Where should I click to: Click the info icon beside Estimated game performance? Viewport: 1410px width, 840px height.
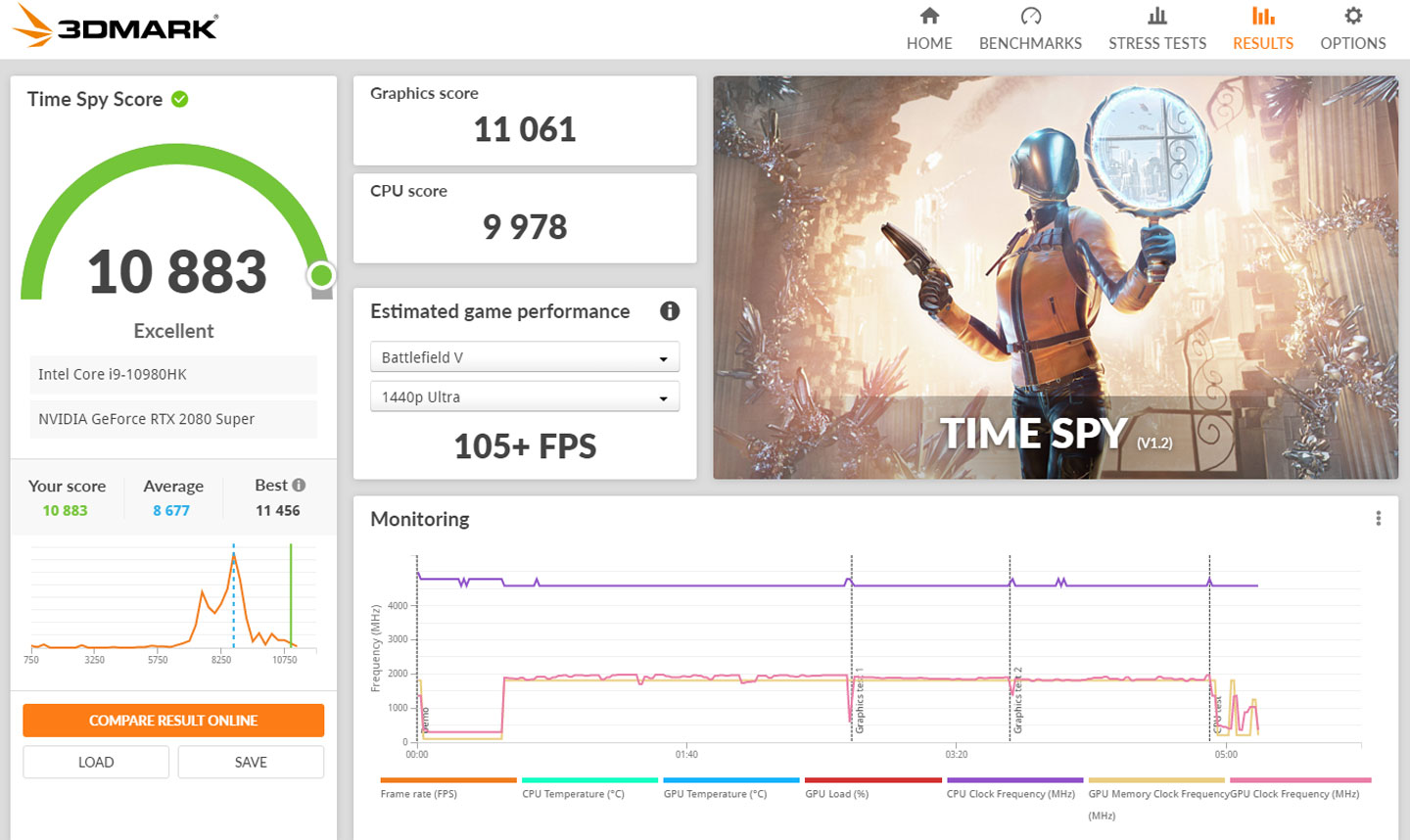coord(670,311)
